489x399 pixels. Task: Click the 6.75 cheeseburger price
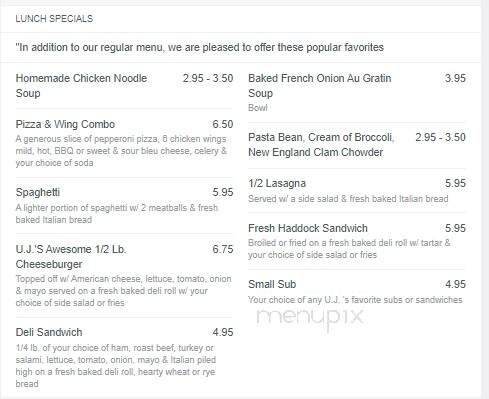(x=223, y=249)
